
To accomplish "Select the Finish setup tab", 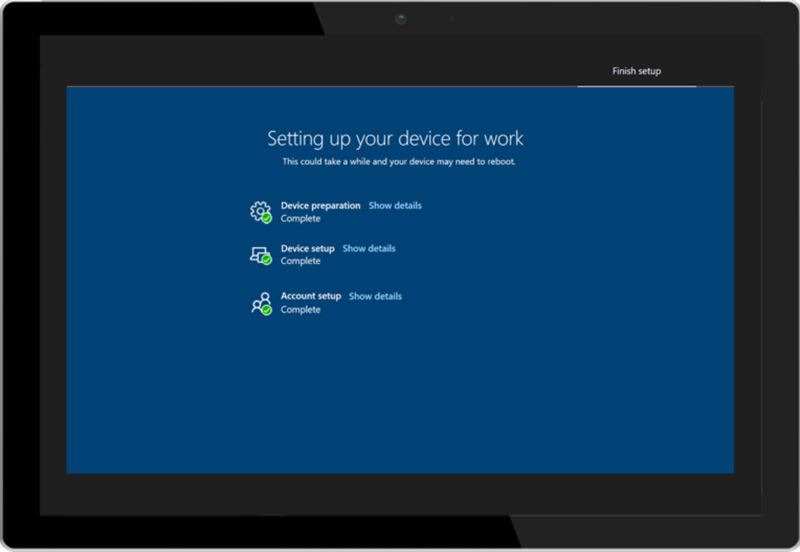I will 636,71.
